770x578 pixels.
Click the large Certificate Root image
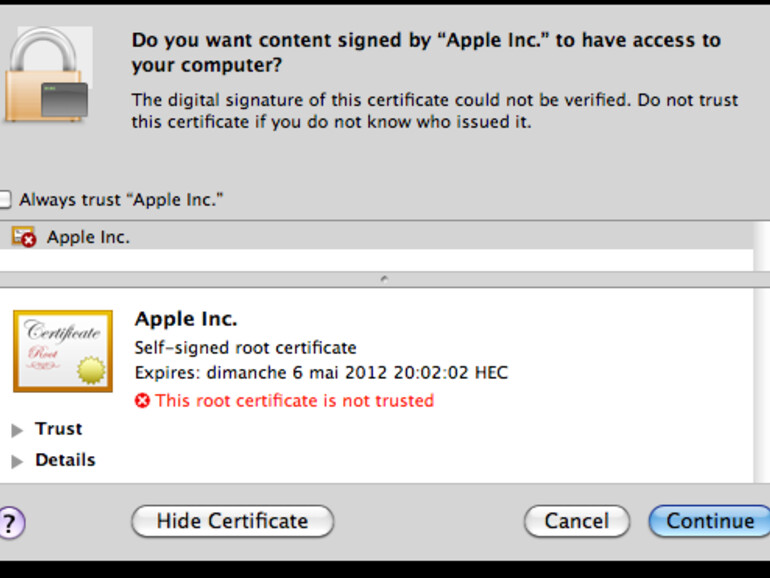tap(62, 351)
